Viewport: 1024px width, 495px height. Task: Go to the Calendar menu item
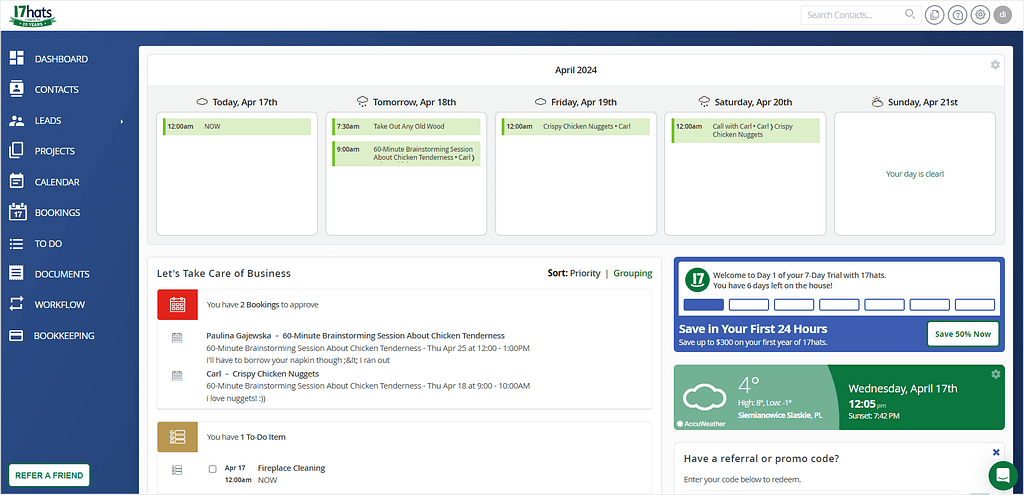tap(57, 182)
